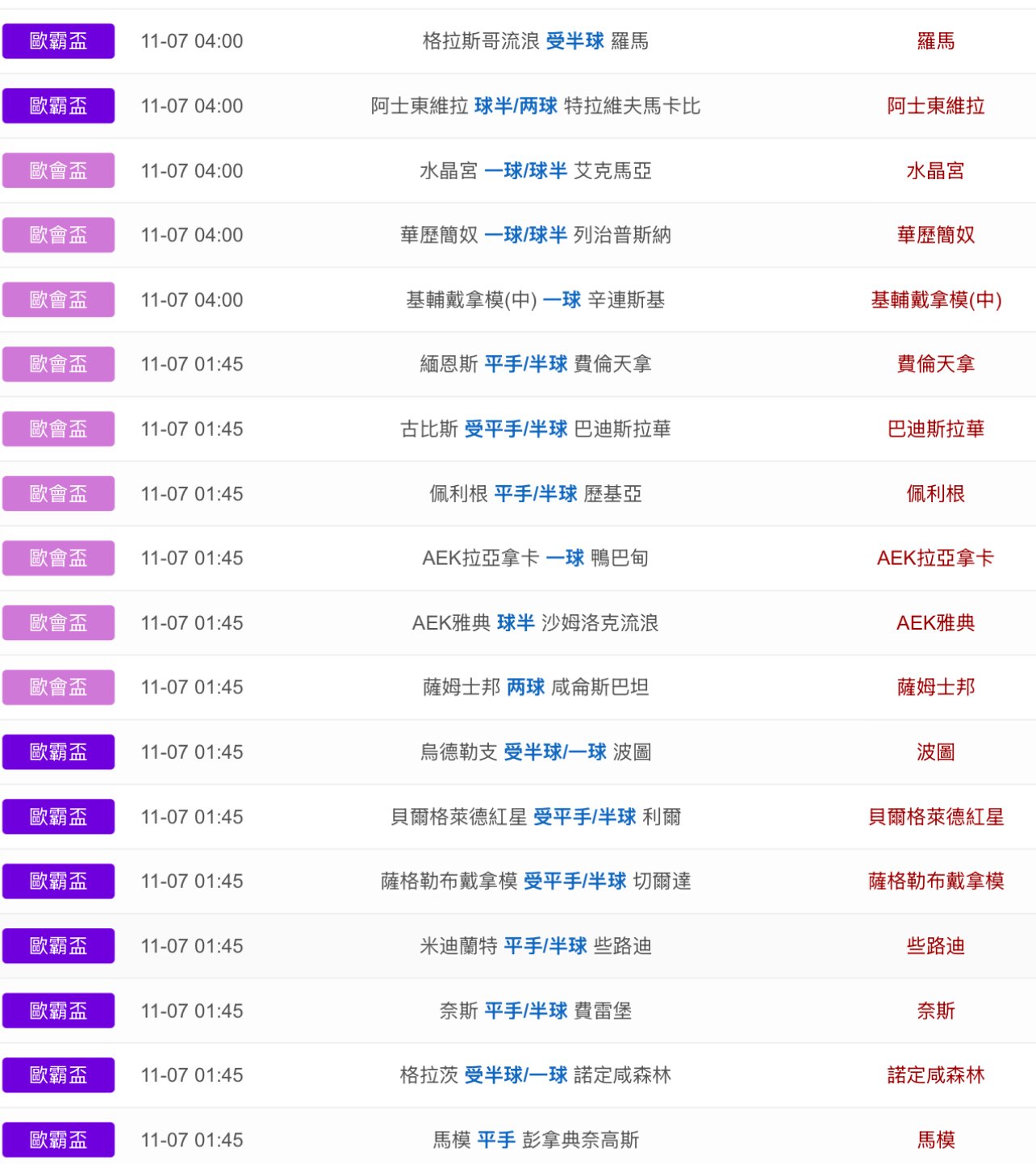The image size is (1036, 1164).
Task: Click the blue 球半/两球 handicap text
Action: tap(516, 106)
